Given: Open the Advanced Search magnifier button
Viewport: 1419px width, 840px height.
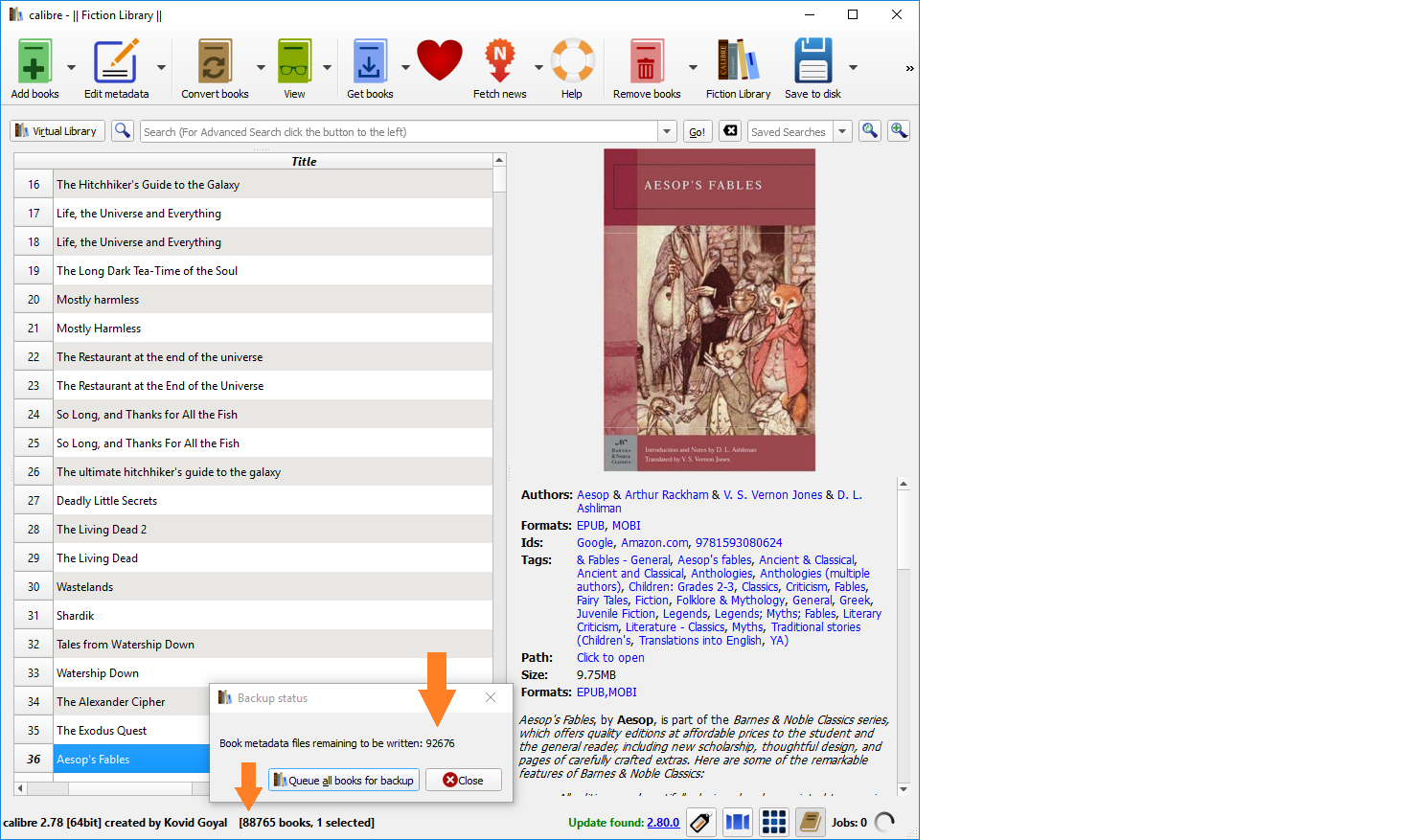Looking at the screenshot, I should tap(123, 131).
